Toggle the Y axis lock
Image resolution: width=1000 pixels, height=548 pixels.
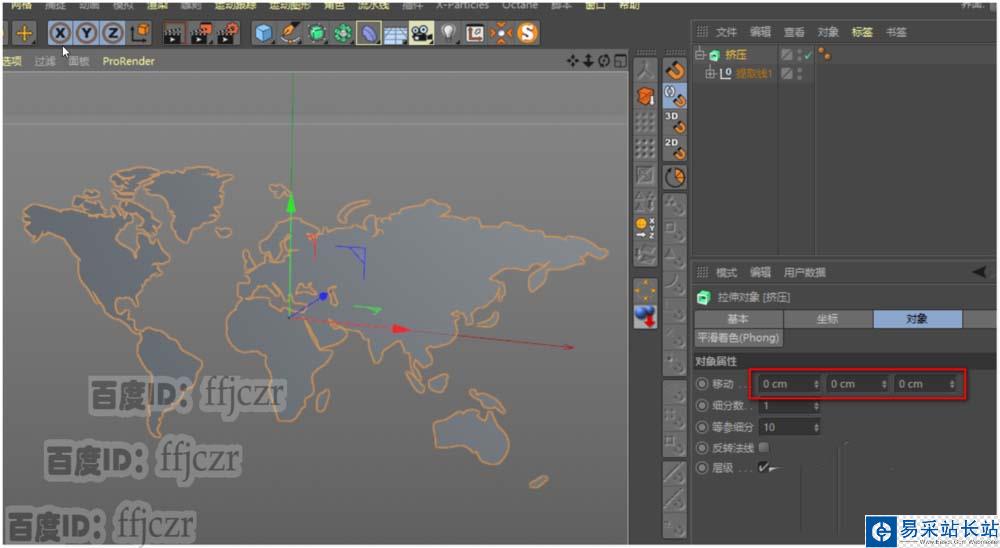pos(86,33)
